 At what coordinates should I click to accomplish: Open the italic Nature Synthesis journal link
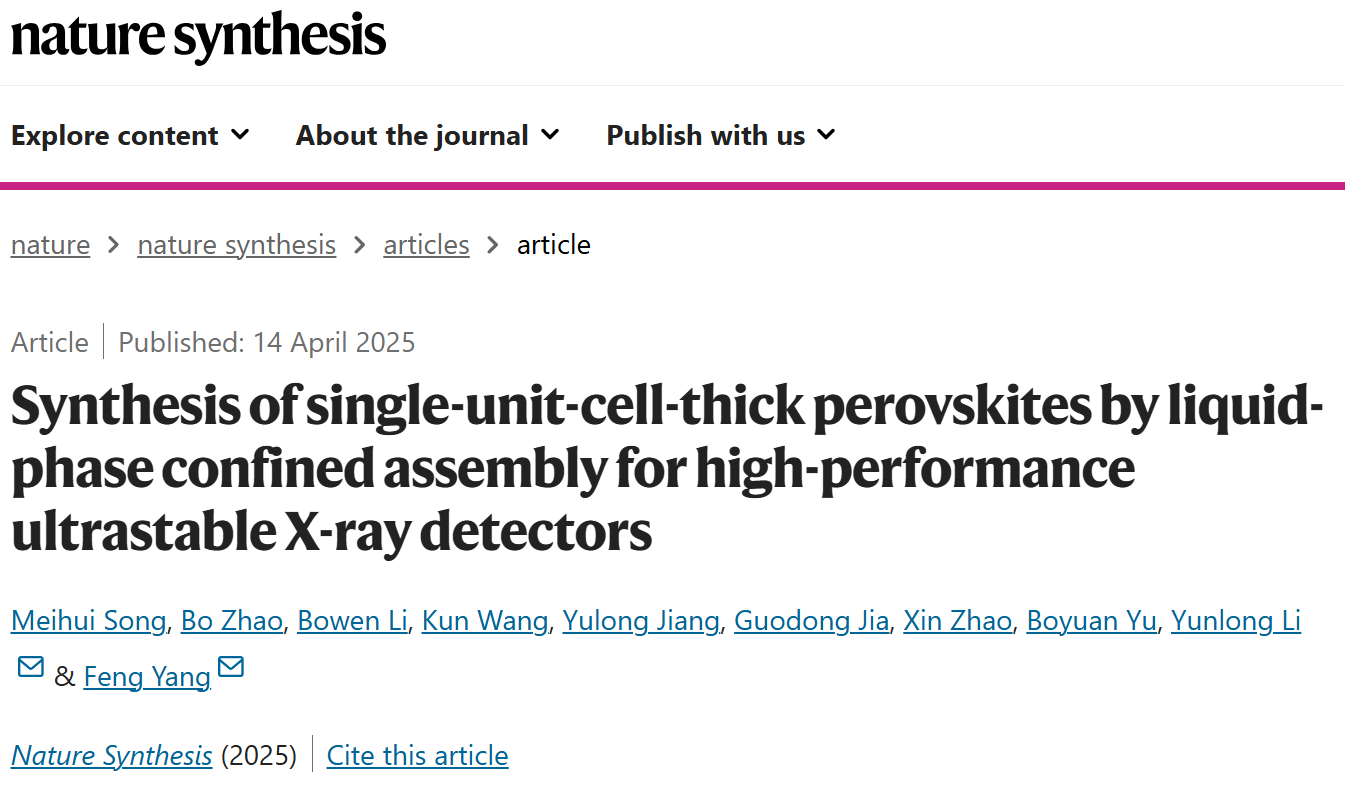click(x=112, y=755)
